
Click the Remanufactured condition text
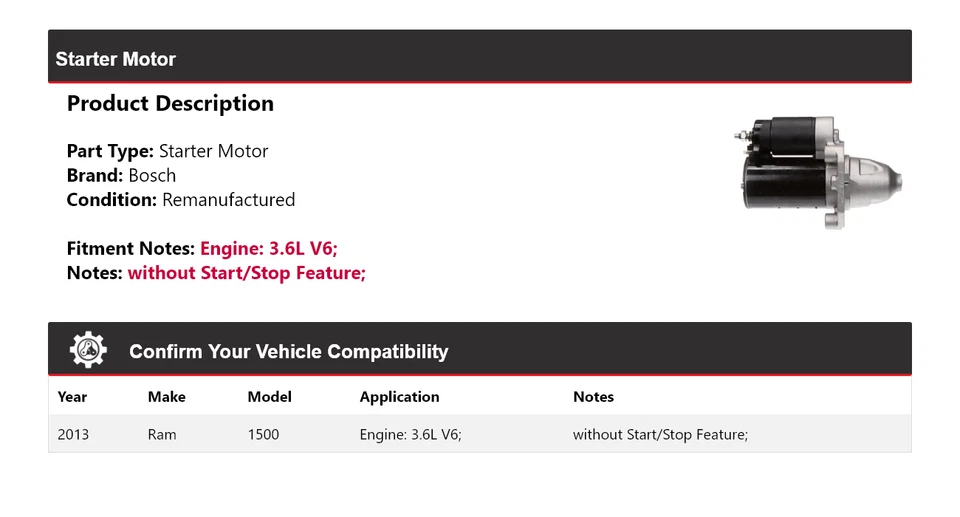point(228,200)
